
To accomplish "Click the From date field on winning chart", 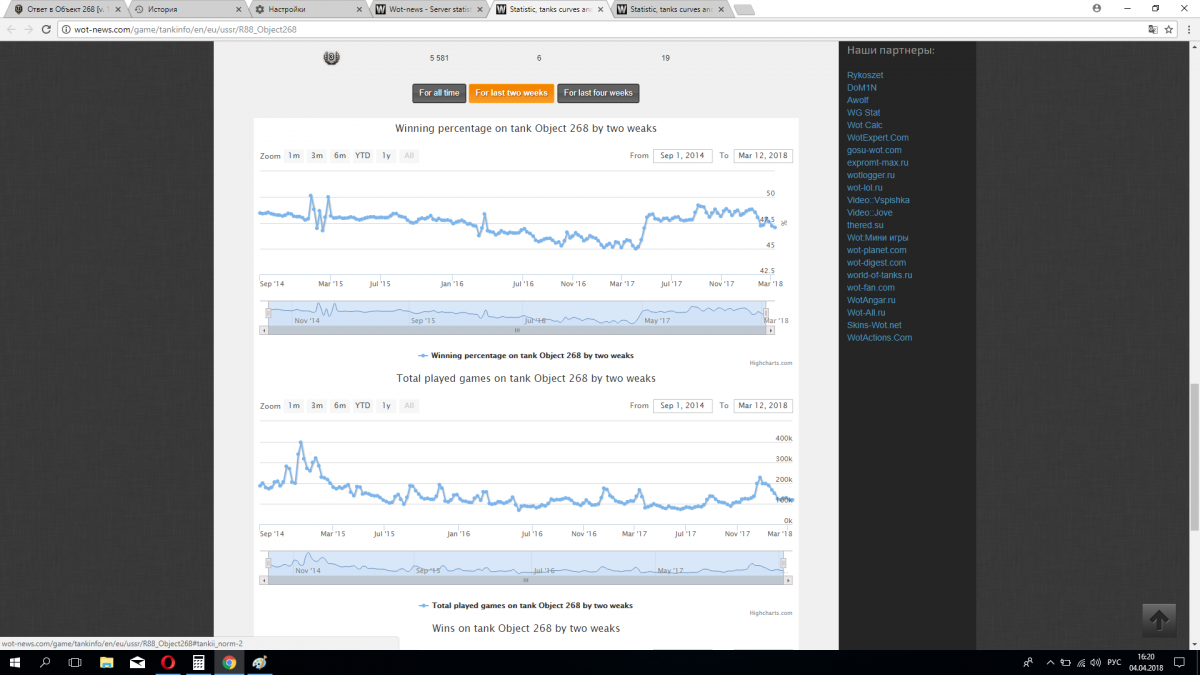I will (681, 156).
